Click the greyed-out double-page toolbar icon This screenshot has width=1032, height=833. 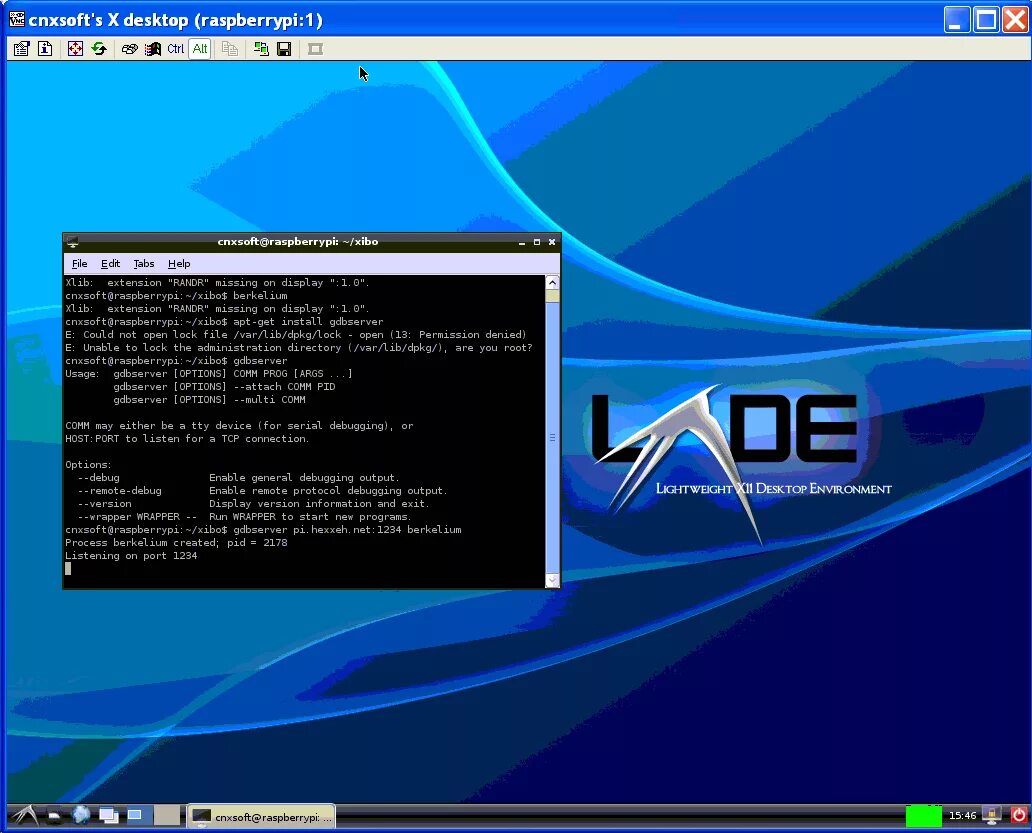pyautogui.click(x=230, y=49)
